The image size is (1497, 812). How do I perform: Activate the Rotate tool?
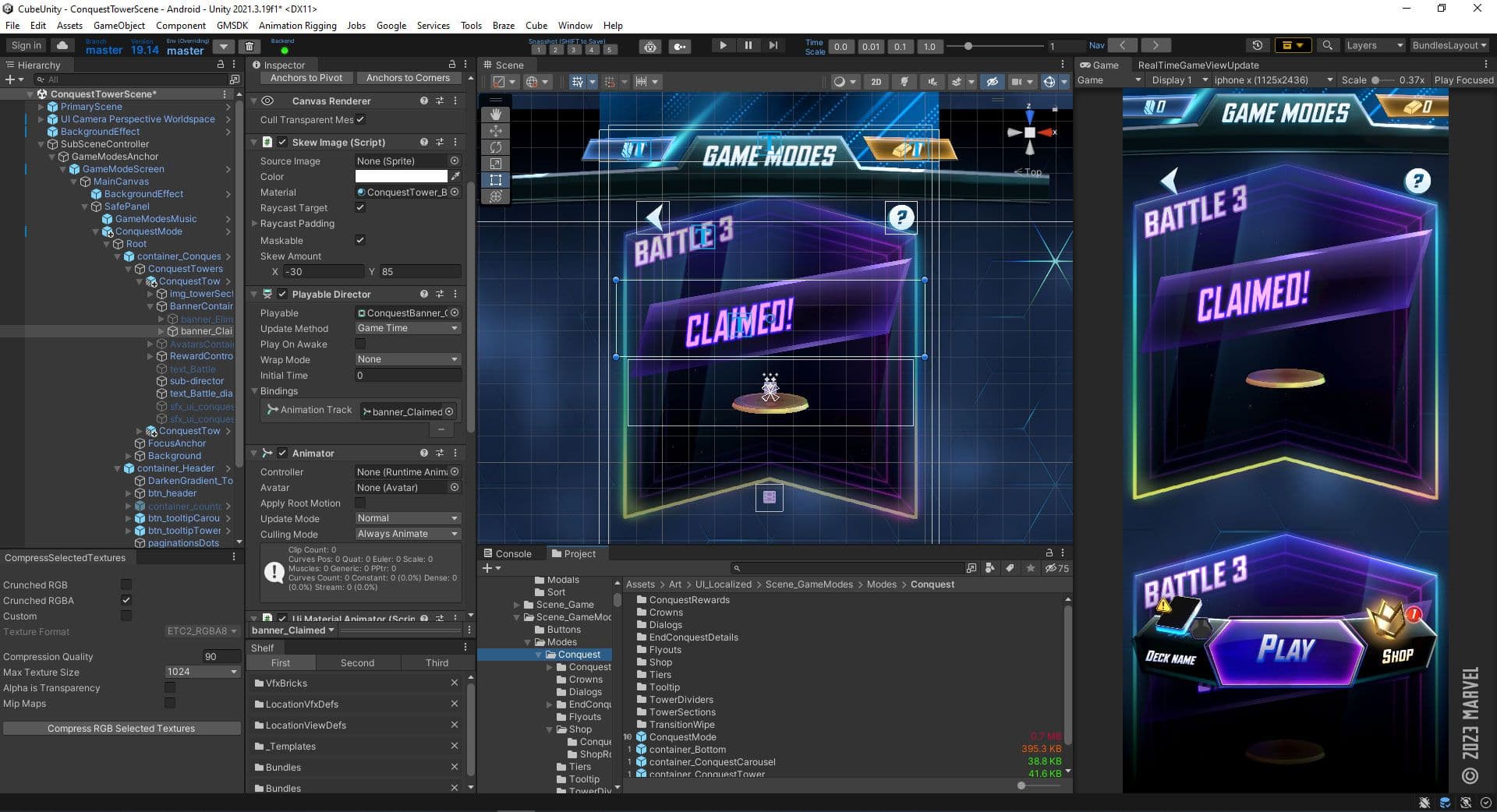(497, 147)
